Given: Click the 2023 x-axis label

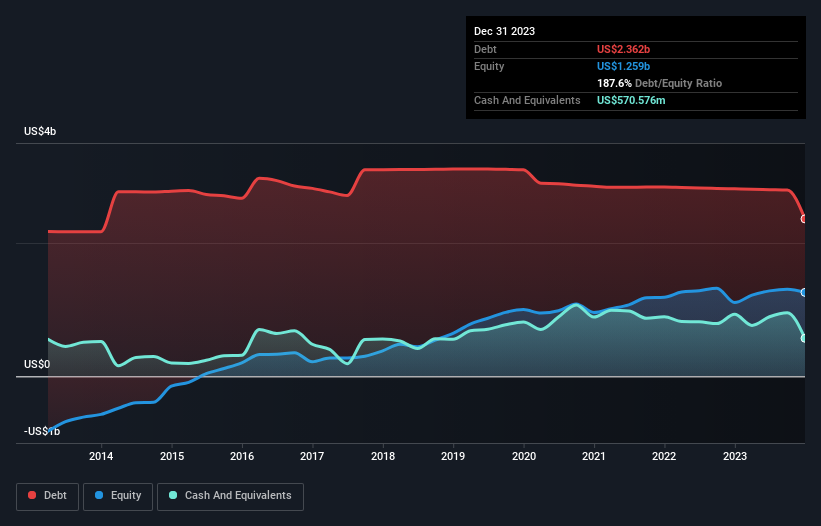Looking at the screenshot, I should 735,456.
